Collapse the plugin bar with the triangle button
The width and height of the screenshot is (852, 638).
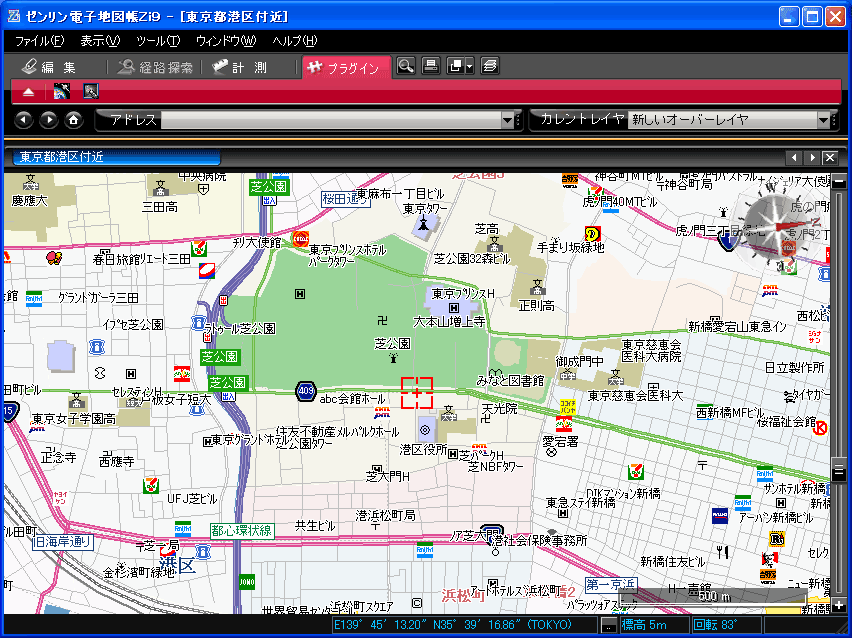(28, 92)
